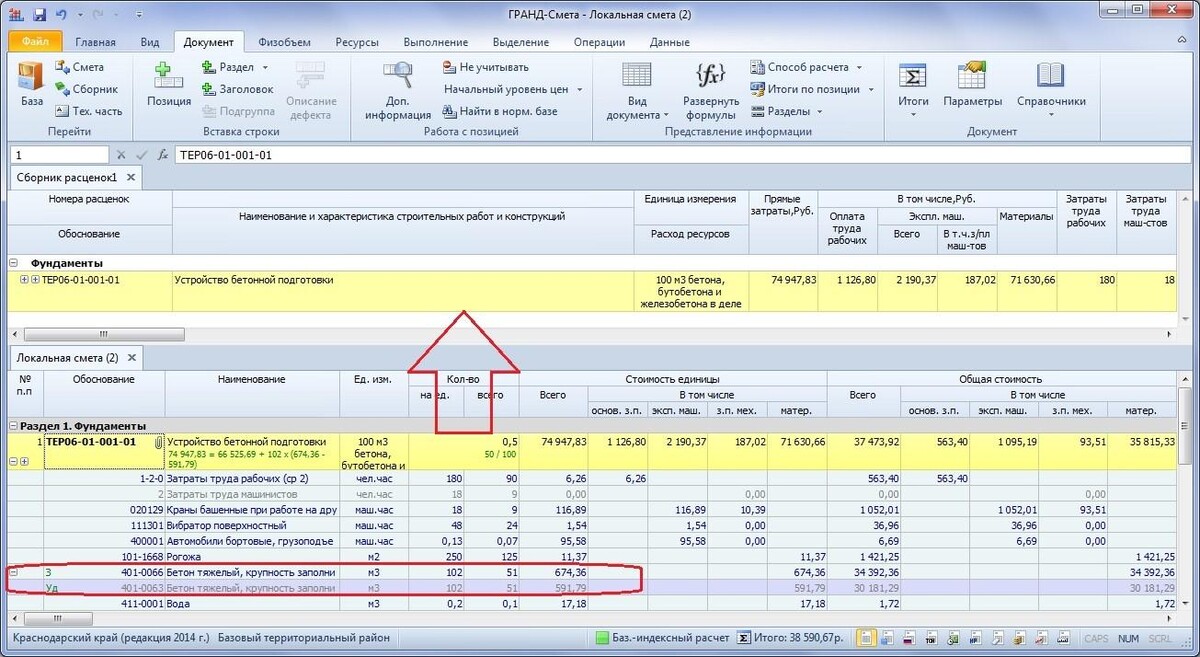Click the ТОИ icon in the status bar
The width and height of the screenshot is (1200, 657).
tap(929, 638)
